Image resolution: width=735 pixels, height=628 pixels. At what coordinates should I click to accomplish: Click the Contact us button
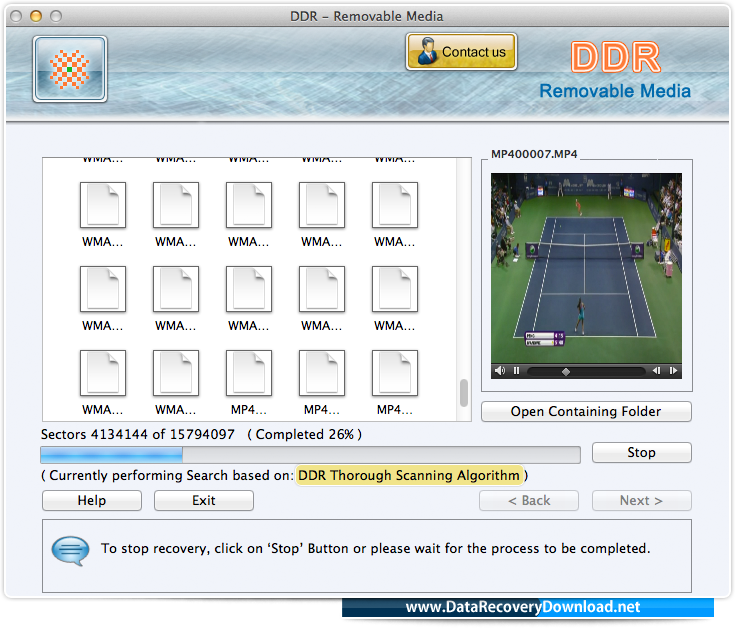click(461, 52)
